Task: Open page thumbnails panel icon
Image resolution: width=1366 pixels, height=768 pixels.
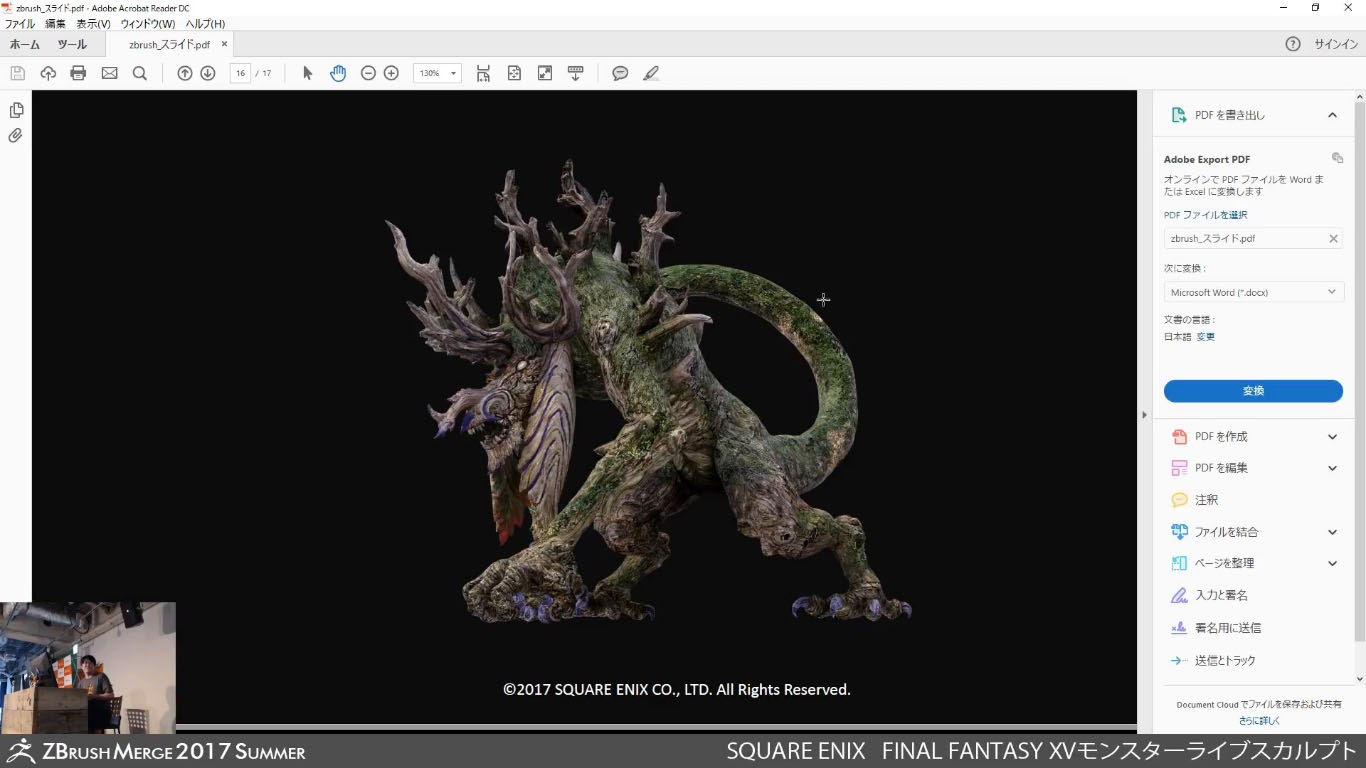Action: pyautogui.click(x=16, y=110)
